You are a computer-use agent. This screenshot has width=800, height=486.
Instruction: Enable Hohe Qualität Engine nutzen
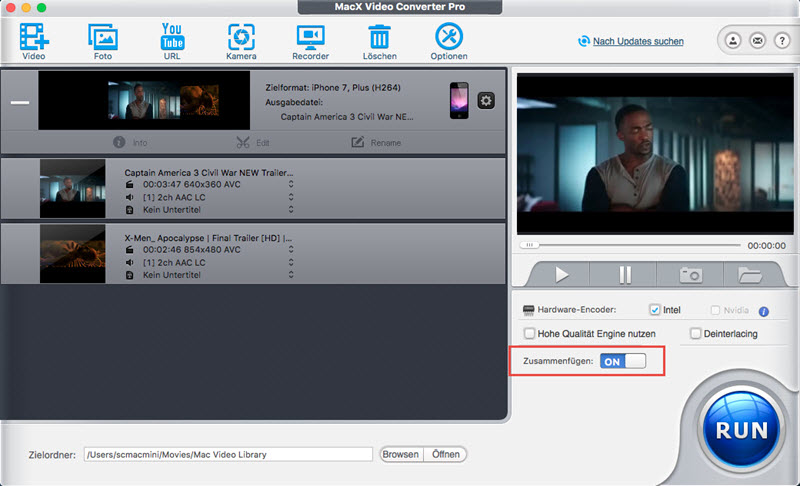click(529, 334)
